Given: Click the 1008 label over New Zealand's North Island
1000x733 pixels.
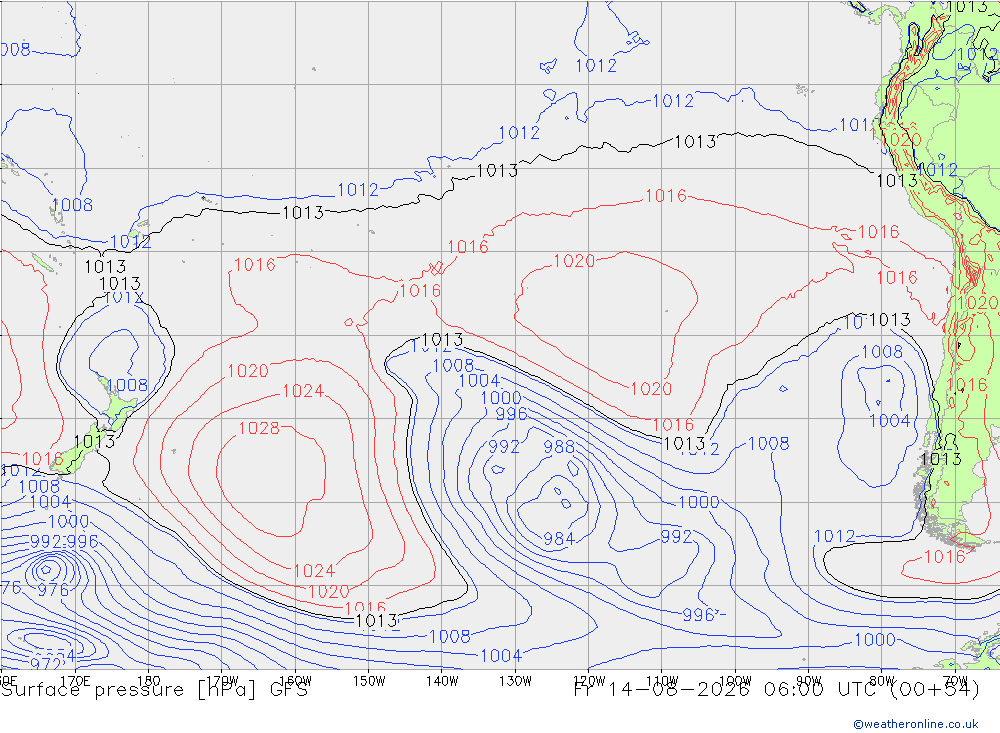Looking at the screenshot, I should (127, 385).
